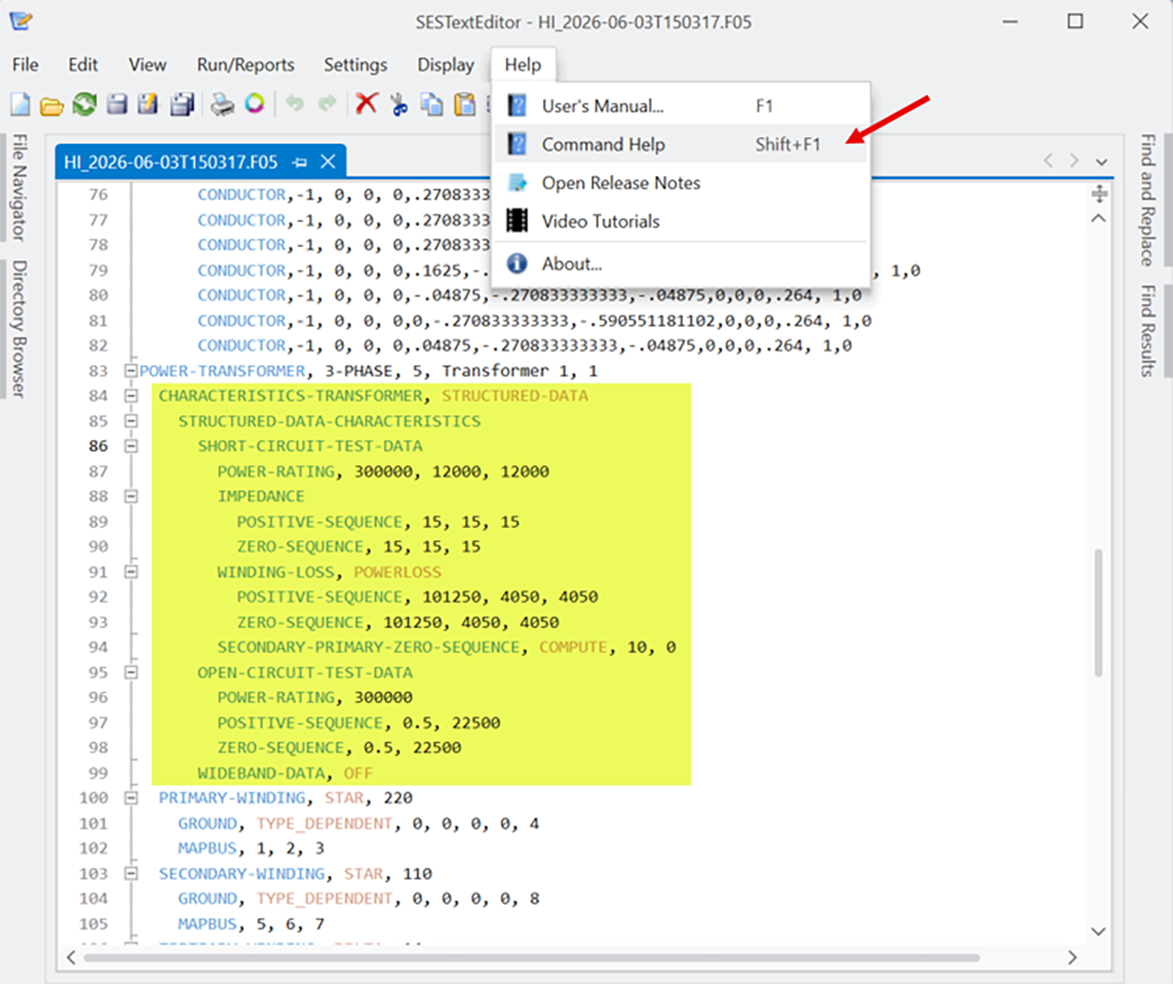The image size is (1173, 984).
Task: Collapse OPEN-CIRCUIT-TEST-DATA block on line 95
Action: click(x=131, y=672)
